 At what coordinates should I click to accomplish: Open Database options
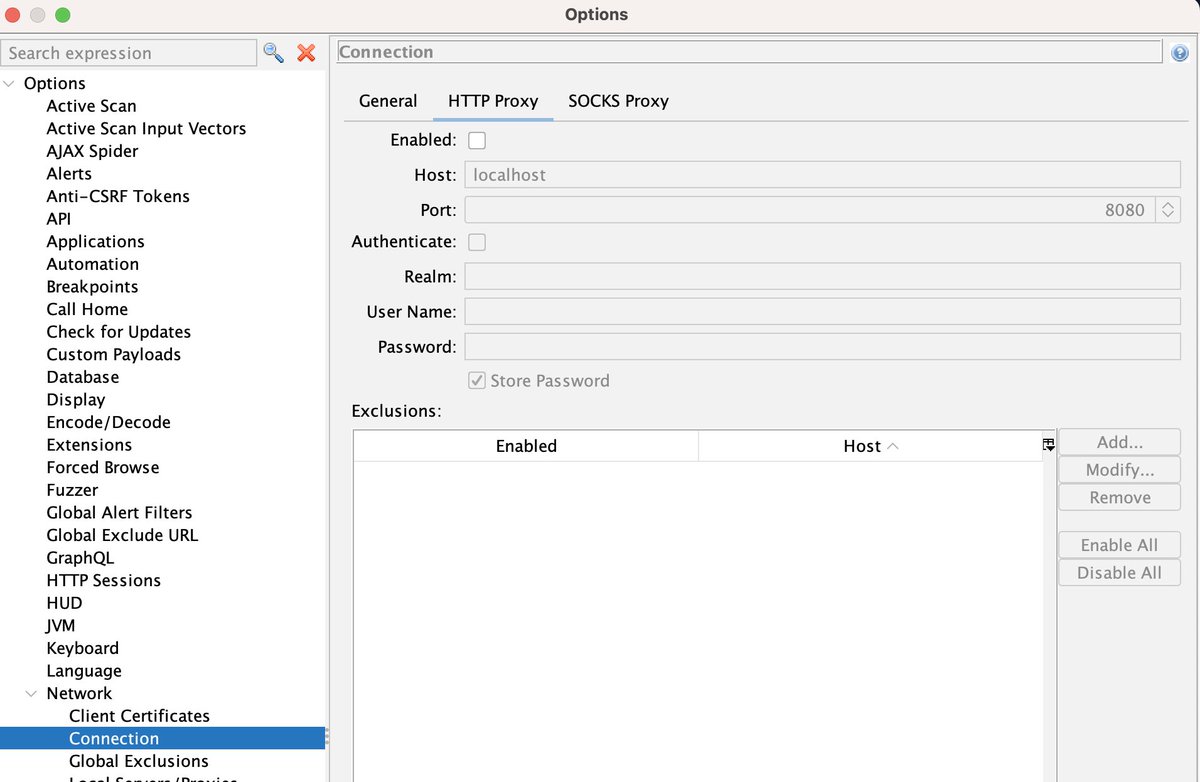tap(83, 377)
